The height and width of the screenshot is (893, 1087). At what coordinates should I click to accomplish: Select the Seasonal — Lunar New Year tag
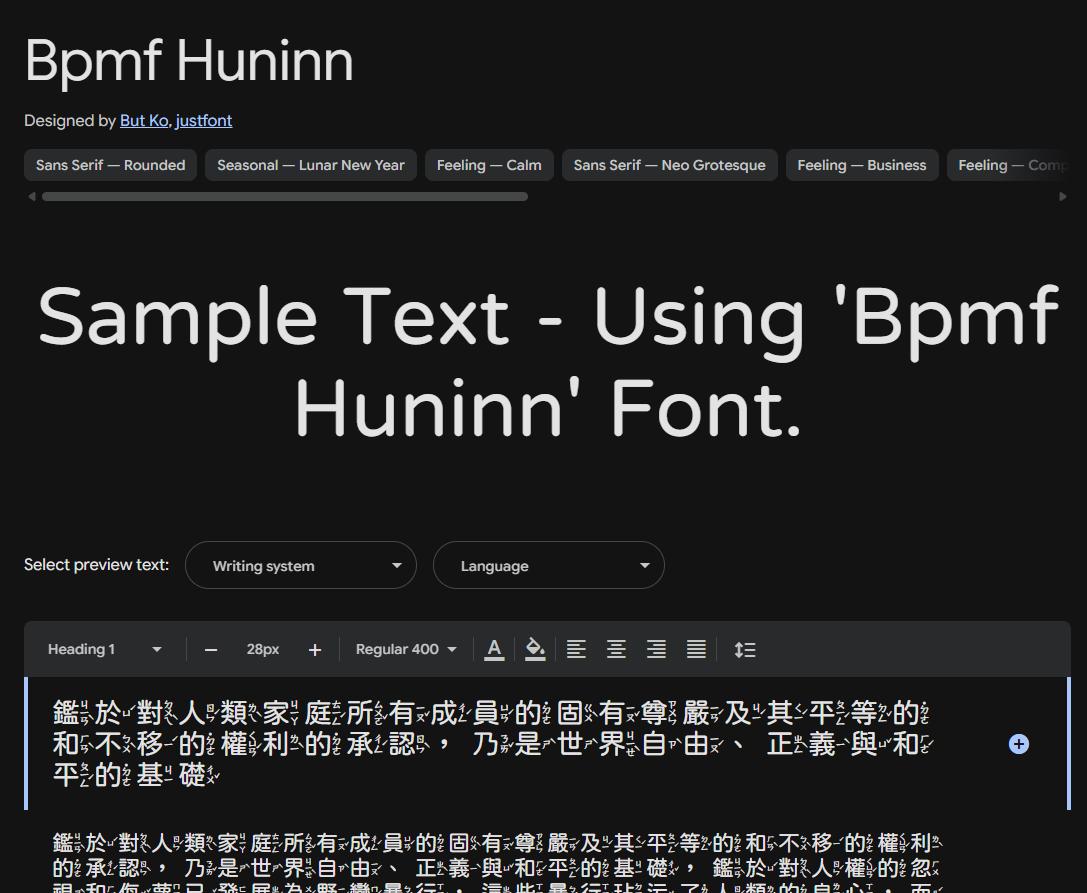[311, 165]
